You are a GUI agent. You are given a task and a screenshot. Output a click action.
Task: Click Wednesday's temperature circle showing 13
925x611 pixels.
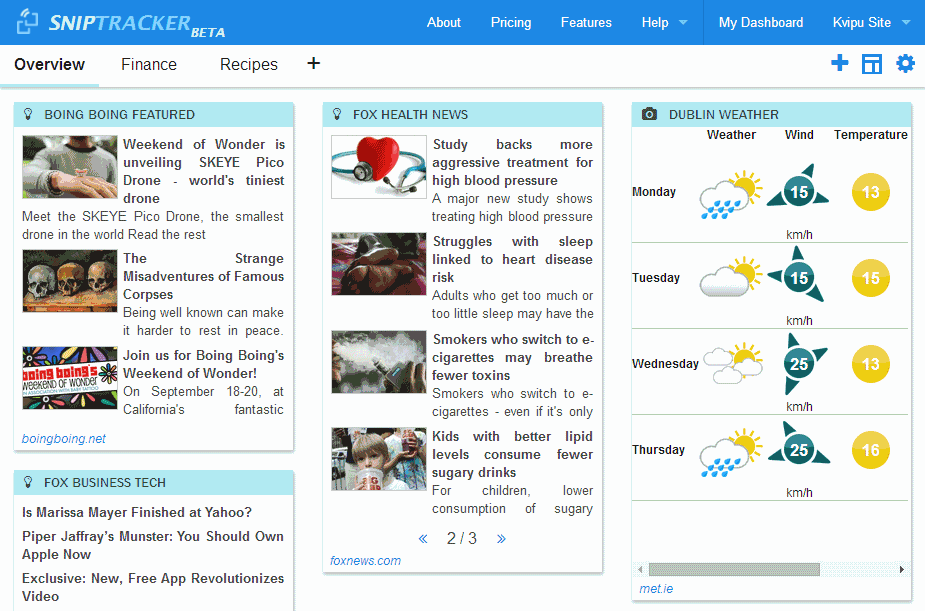[871, 364]
